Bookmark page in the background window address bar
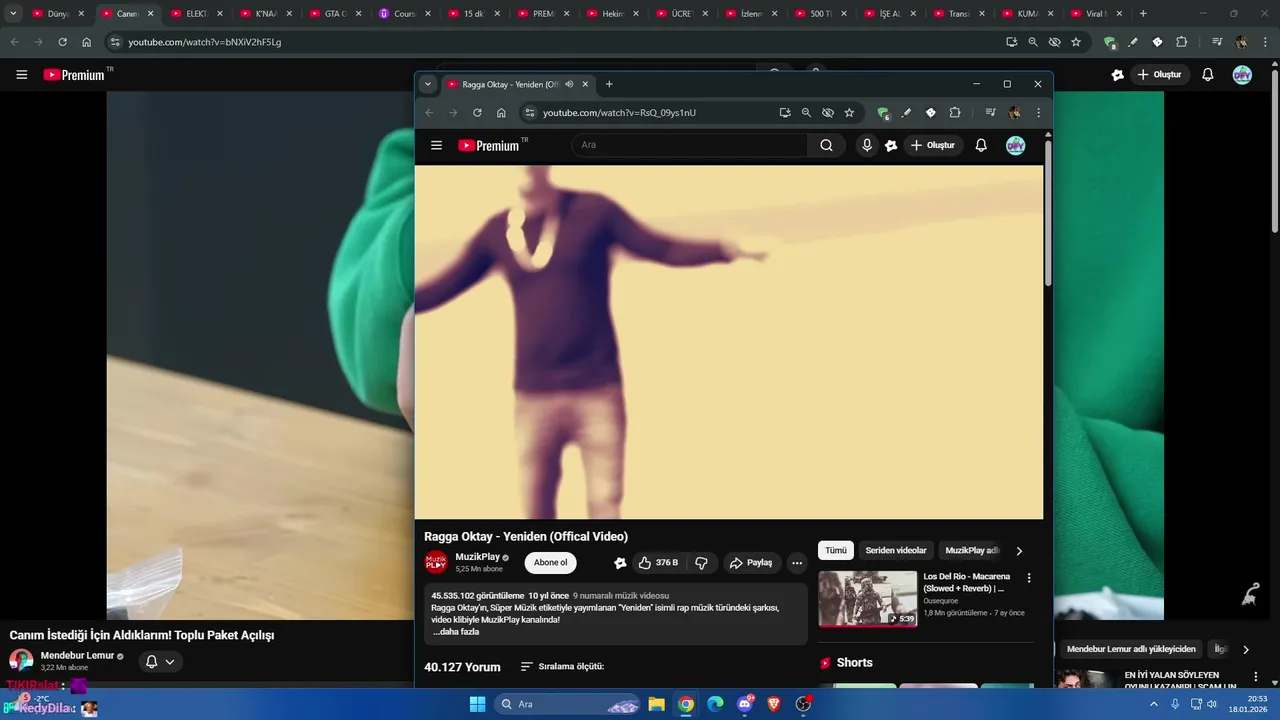 click(x=1076, y=42)
